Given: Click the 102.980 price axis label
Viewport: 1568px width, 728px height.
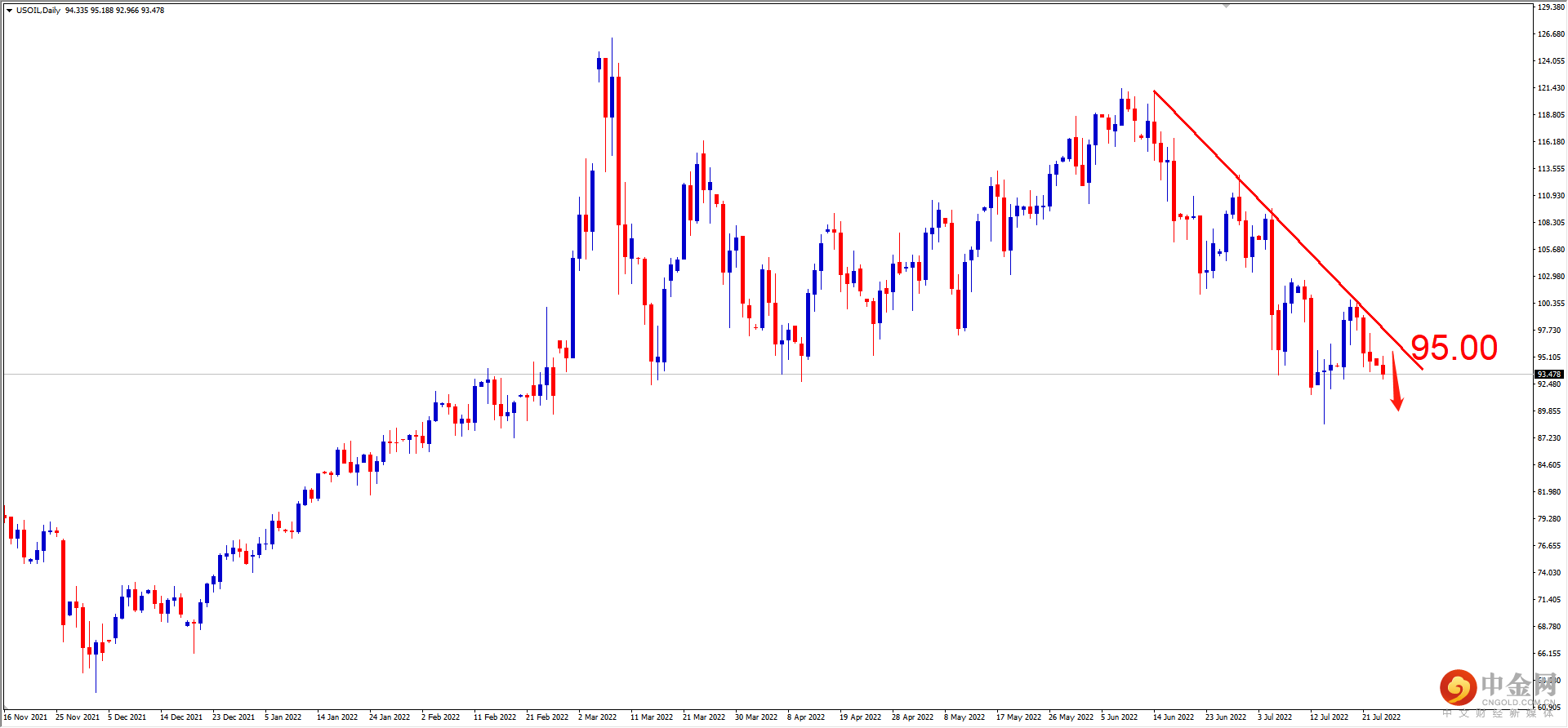Looking at the screenshot, I should click(1551, 277).
